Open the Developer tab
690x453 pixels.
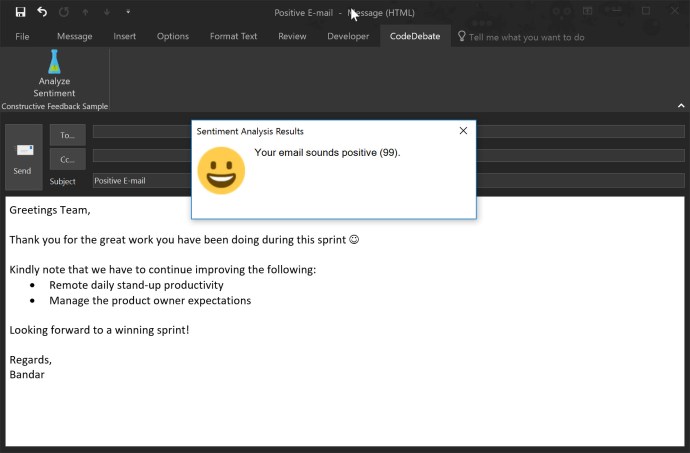click(347, 36)
